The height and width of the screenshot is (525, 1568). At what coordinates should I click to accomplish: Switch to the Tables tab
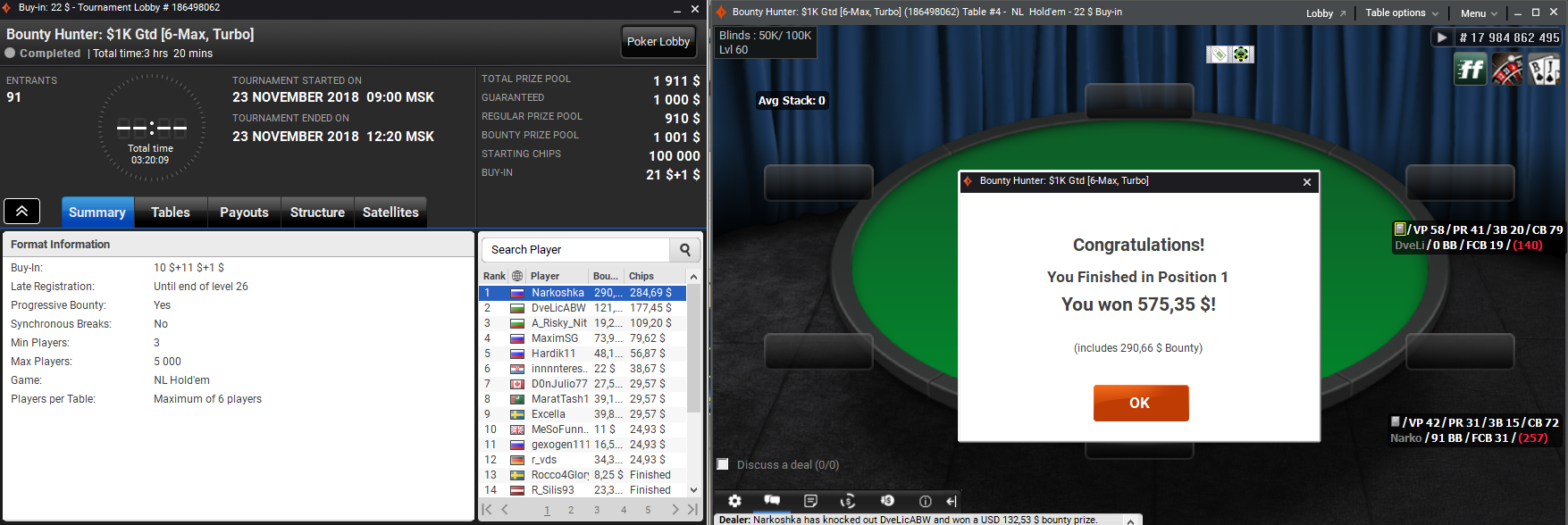pos(171,212)
